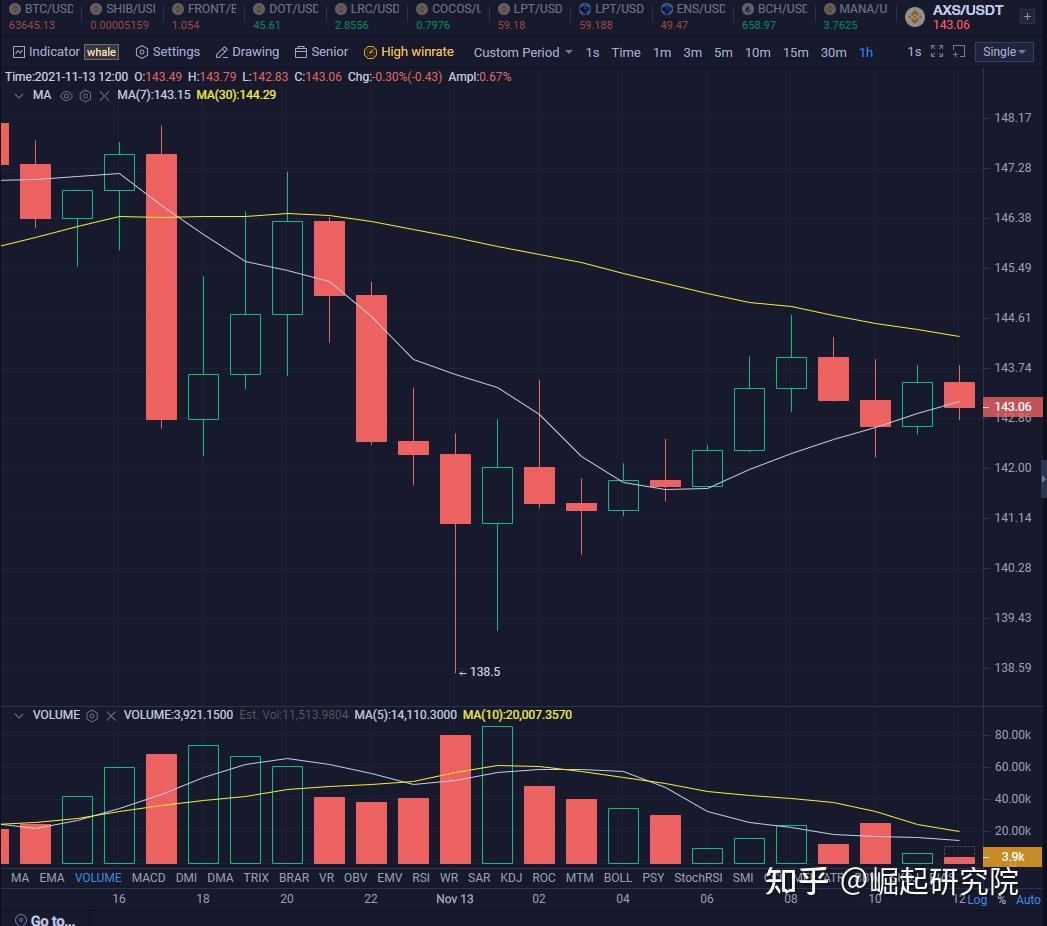Click the screenshot icon beside fullscreen
Screen dimensions: 1047x926
pyautogui.click(x=961, y=51)
